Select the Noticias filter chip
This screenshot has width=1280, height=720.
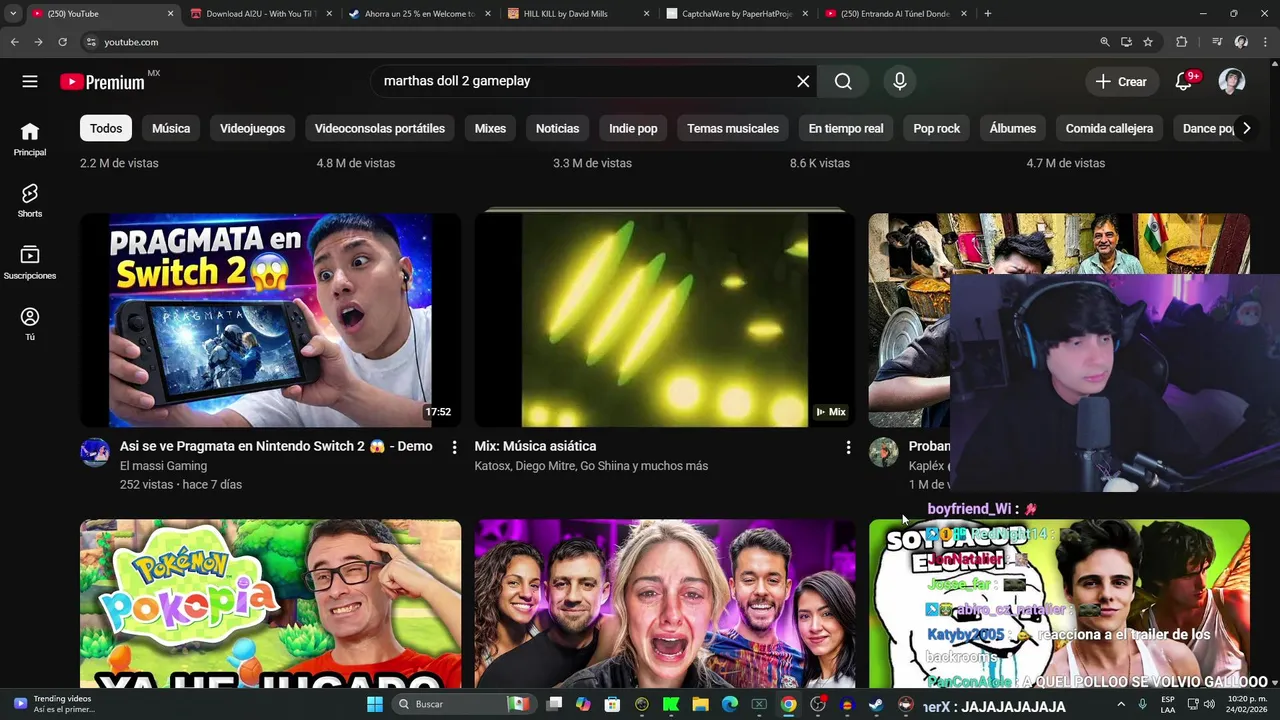(557, 128)
